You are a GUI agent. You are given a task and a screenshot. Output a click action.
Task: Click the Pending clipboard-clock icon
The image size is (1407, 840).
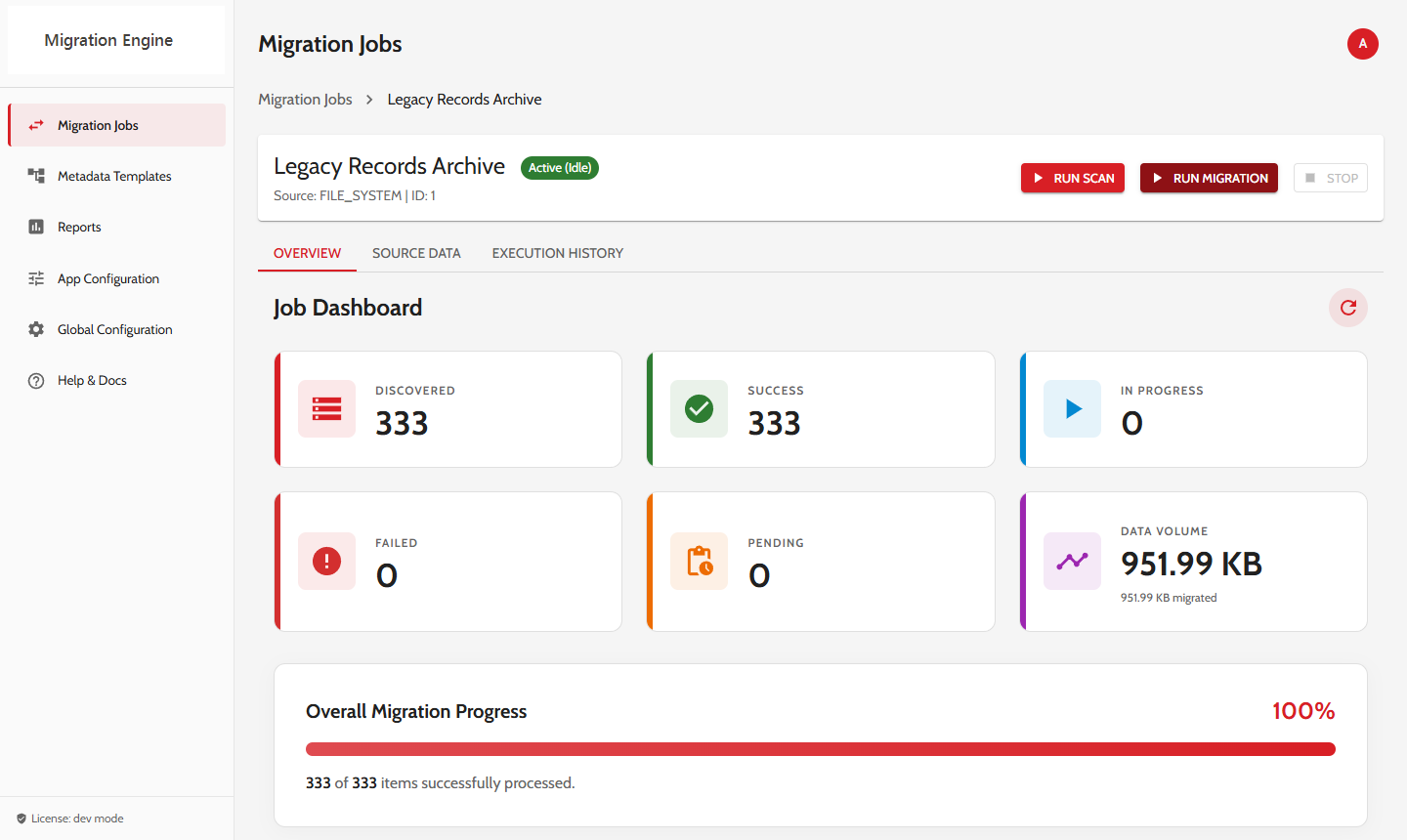699,561
